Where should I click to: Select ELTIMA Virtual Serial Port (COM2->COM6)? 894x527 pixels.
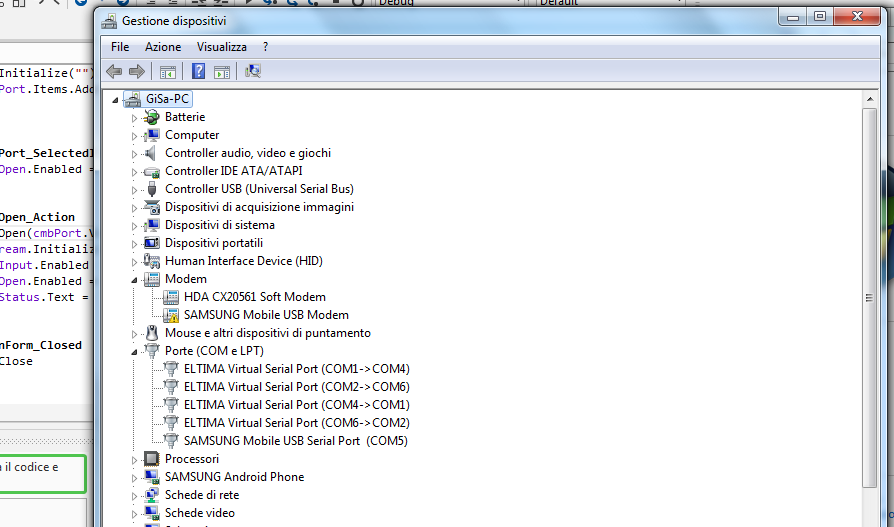pyautogui.click(x=296, y=387)
